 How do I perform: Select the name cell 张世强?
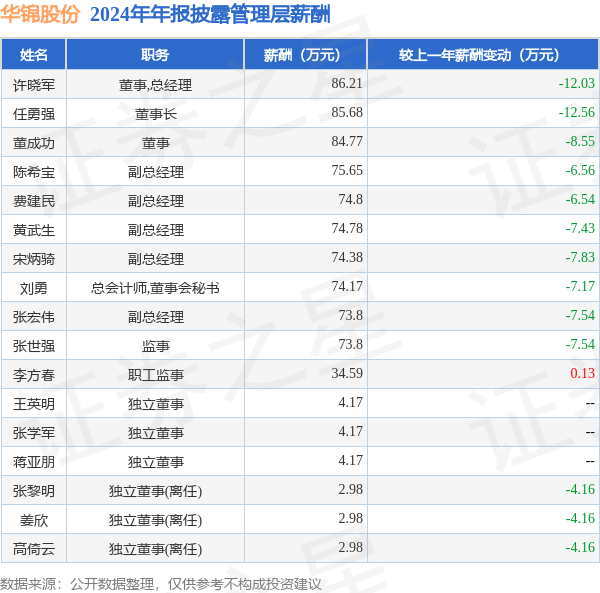[x=34, y=346]
